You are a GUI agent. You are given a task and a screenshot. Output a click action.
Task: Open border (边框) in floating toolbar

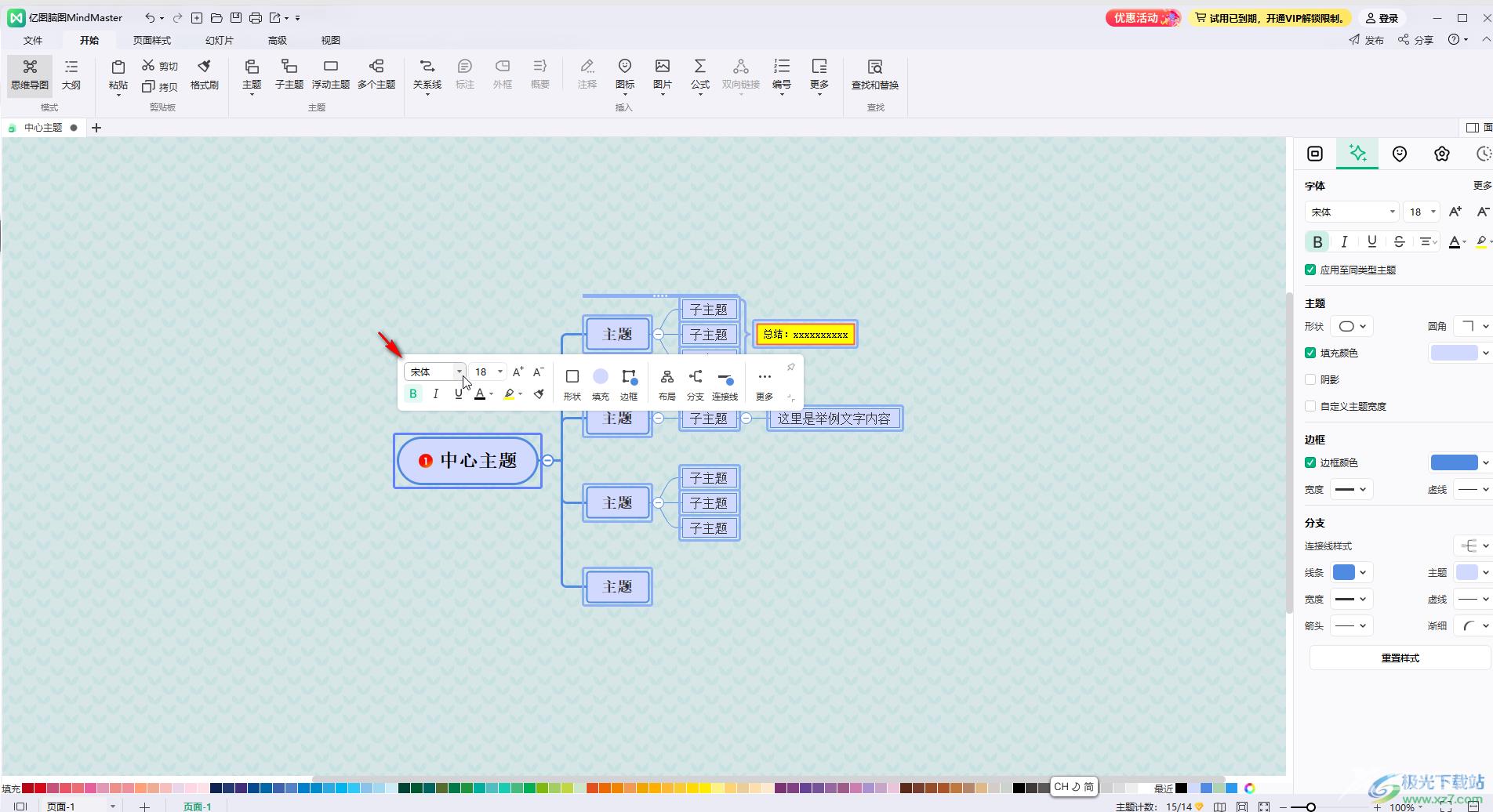[629, 384]
